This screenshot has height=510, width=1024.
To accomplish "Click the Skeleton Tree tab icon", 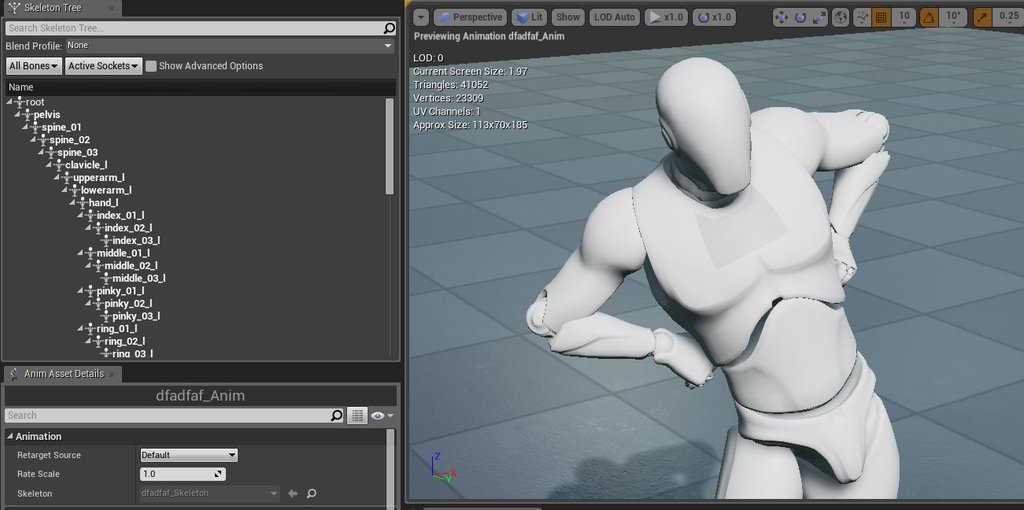I will (x=14, y=8).
